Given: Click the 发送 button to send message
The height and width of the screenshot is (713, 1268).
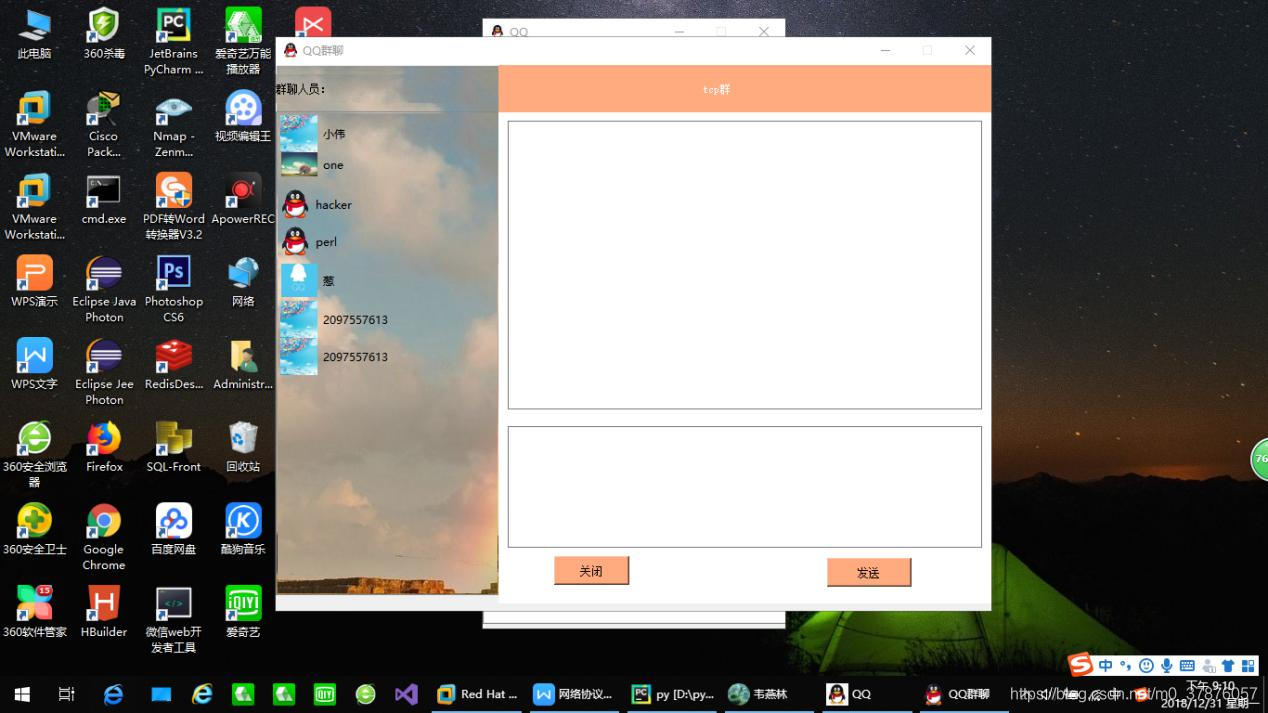Looking at the screenshot, I should click(868, 572).
